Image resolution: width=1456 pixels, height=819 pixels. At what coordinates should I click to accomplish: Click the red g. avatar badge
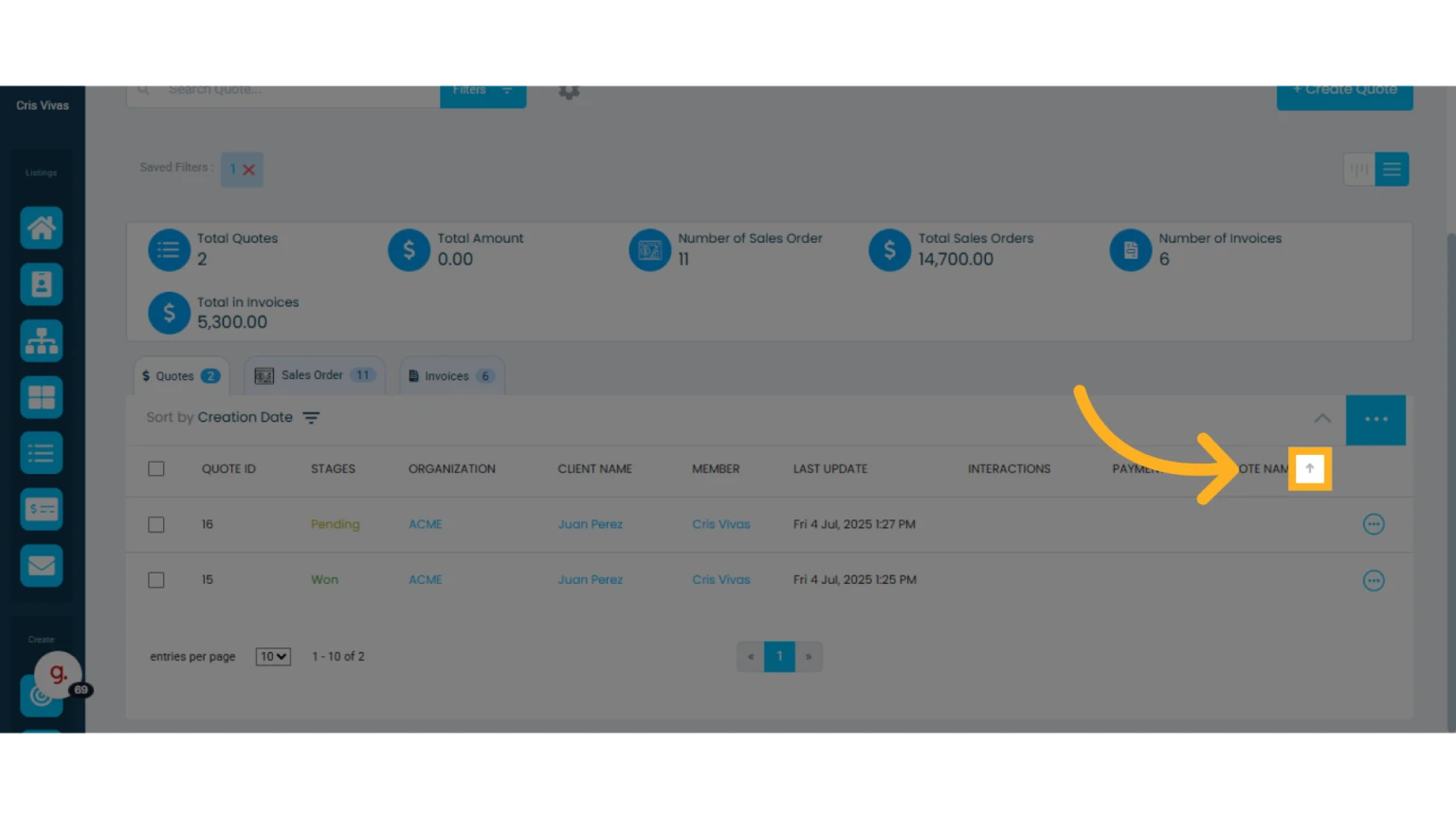click(x=58, y=674)
